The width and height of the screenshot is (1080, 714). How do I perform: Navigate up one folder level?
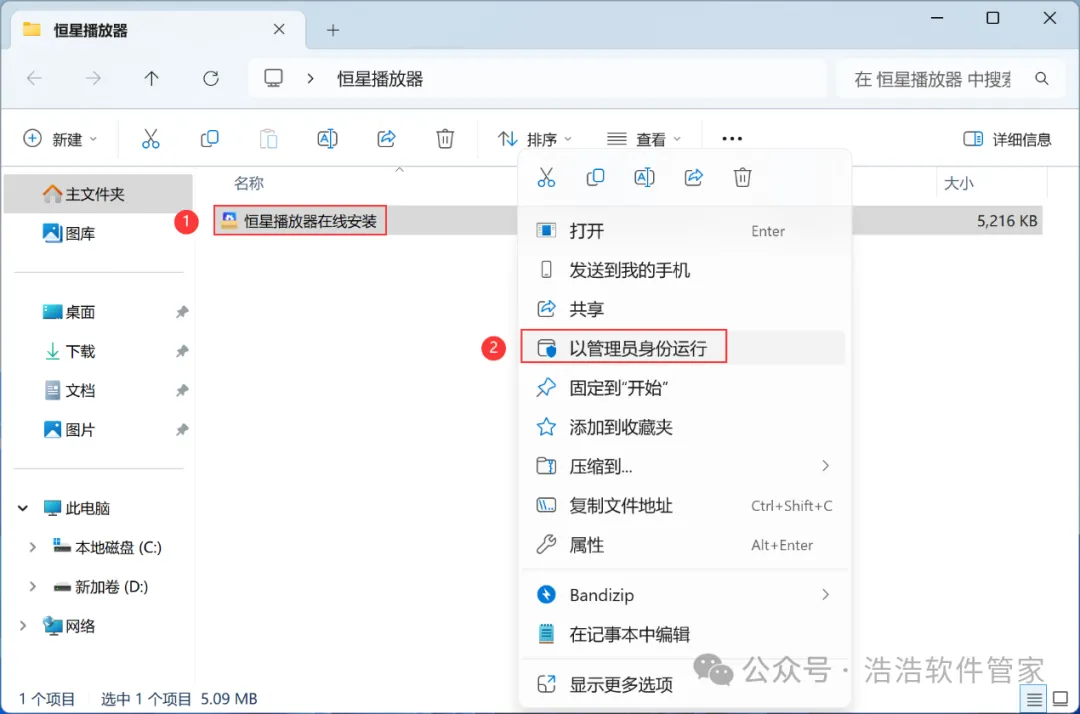[152, 78]
